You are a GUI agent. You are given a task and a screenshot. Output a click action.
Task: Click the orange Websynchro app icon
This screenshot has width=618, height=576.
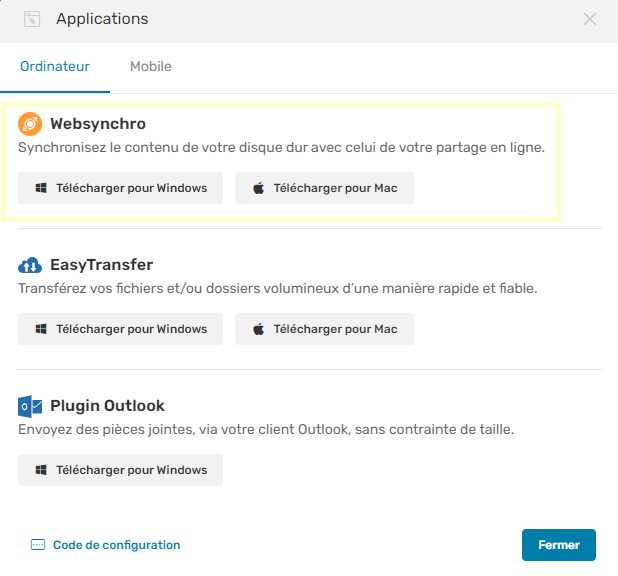pos(30,124)
